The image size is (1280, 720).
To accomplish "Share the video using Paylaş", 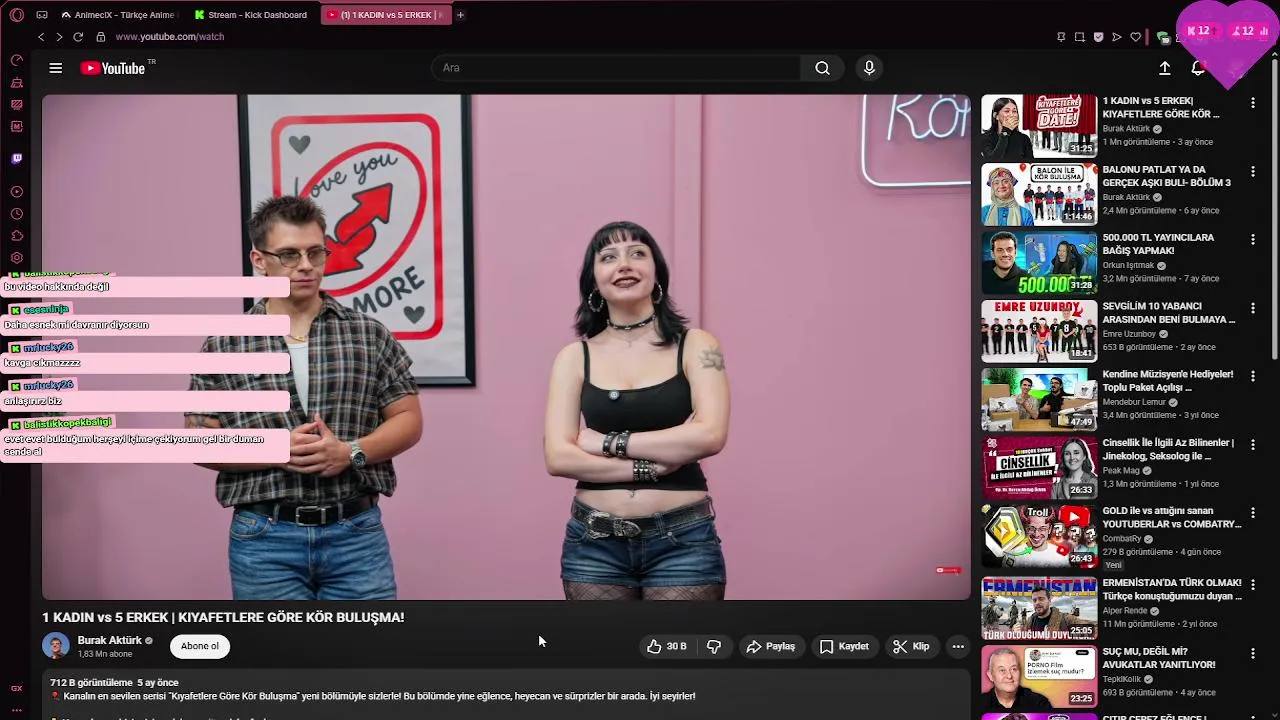I will click(x=770, y=647).
